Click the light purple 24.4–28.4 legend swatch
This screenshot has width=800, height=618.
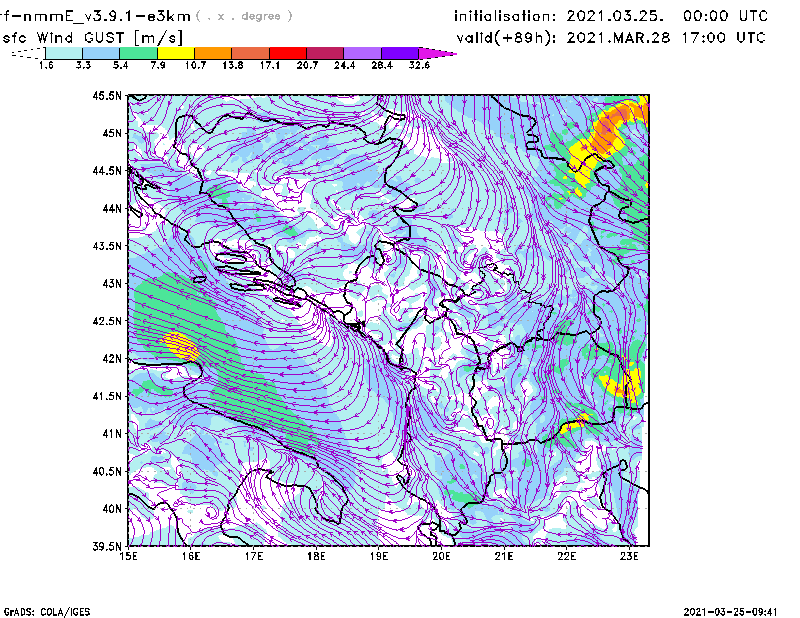[363, 53]
